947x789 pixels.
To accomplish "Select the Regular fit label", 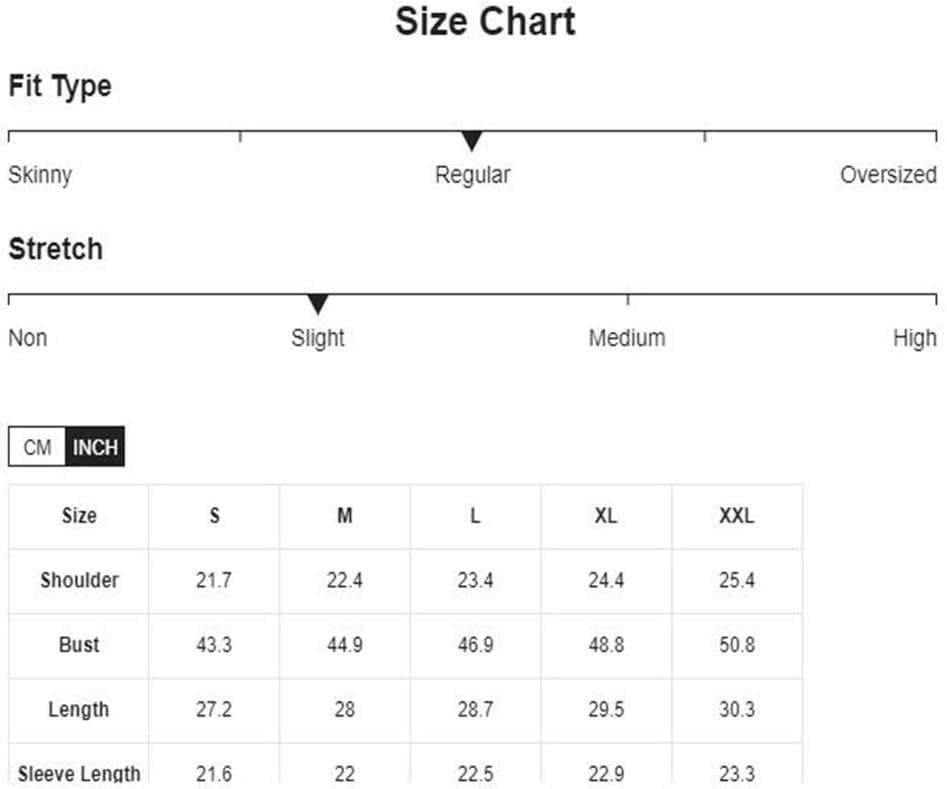I will point(472,175).
